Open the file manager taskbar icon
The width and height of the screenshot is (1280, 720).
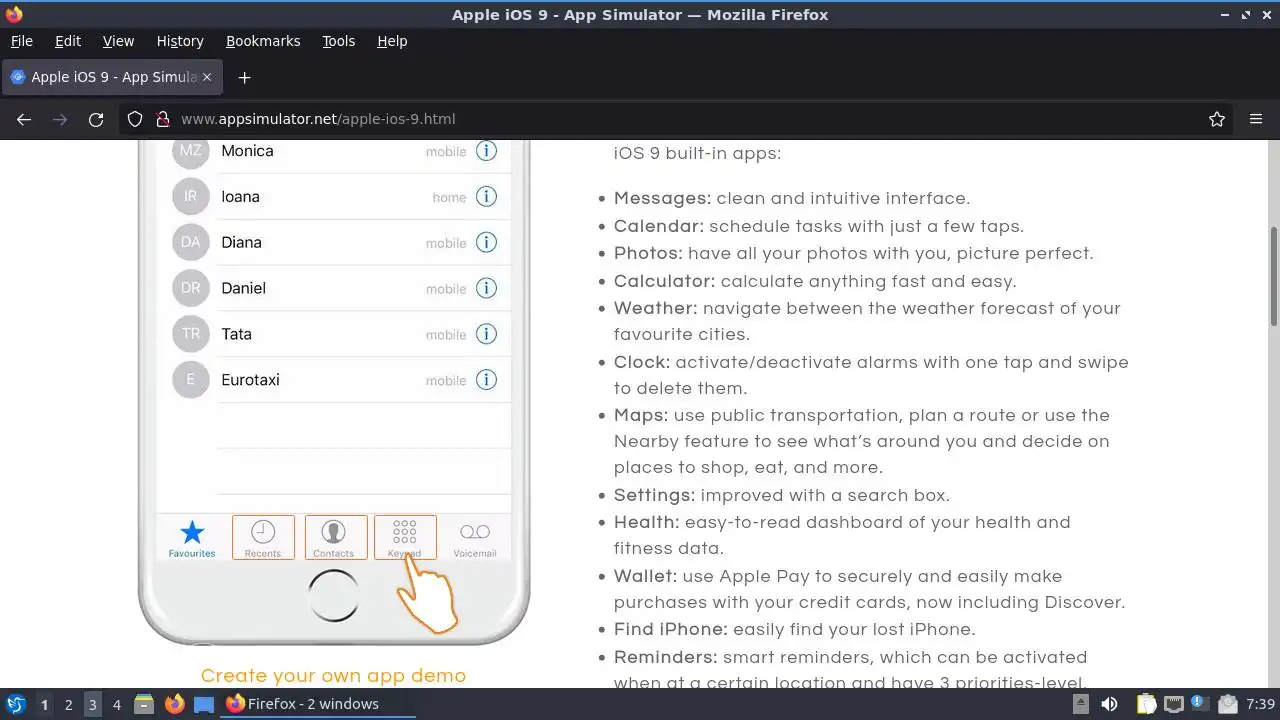144,704
